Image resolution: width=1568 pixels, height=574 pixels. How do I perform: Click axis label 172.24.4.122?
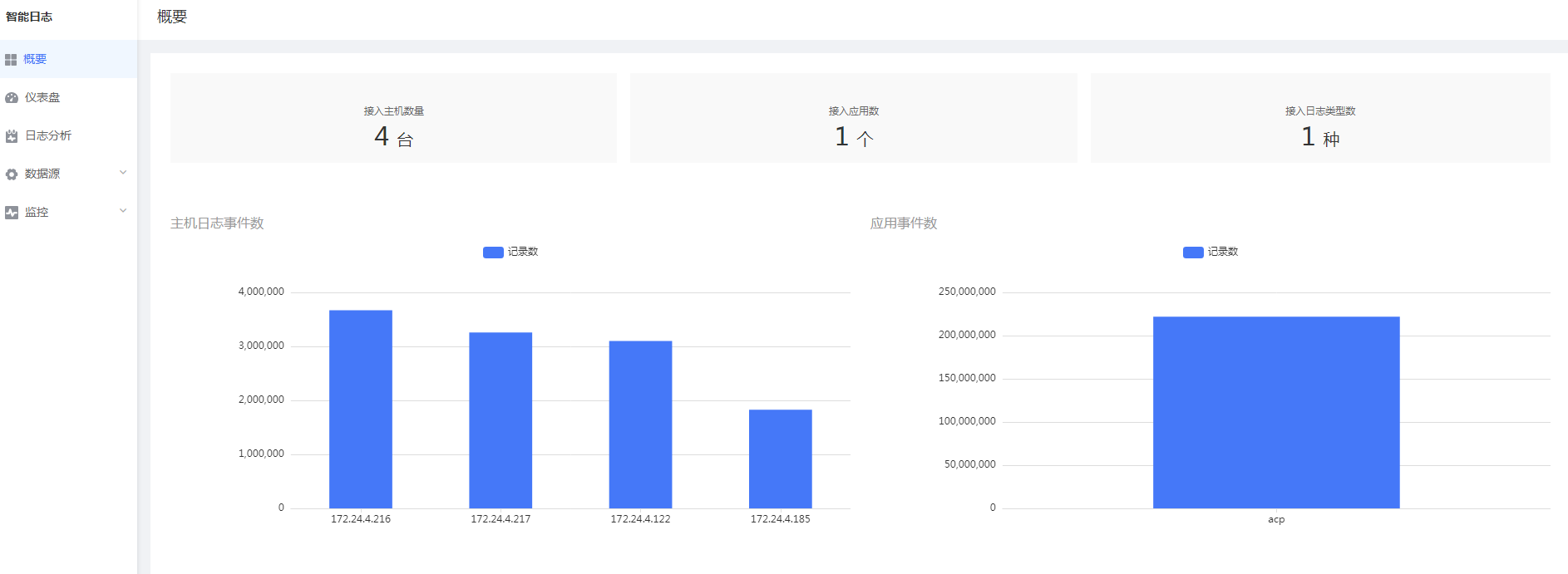(x=640, y=519)
